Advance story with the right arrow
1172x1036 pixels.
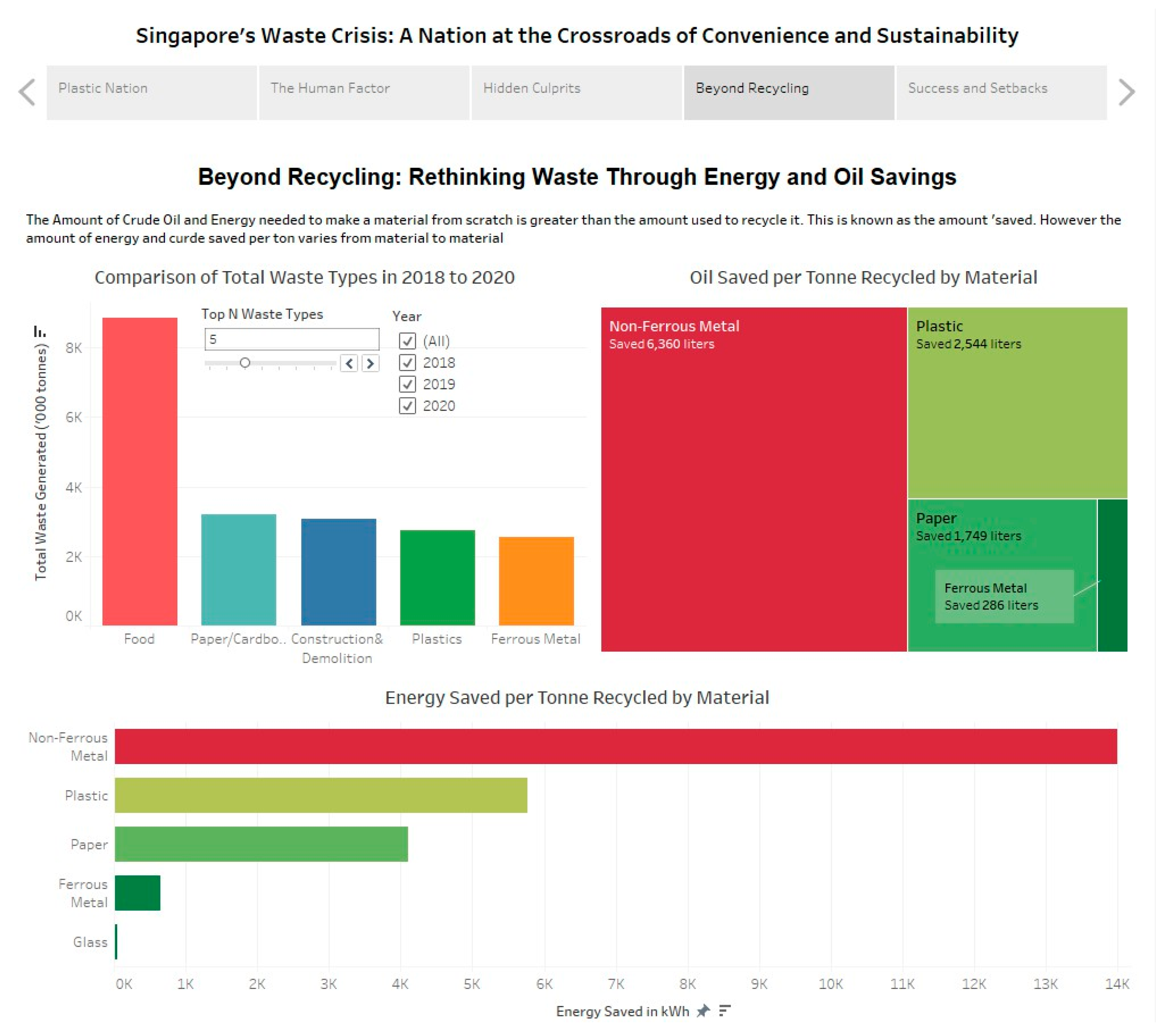click(x=1126, y=92)
